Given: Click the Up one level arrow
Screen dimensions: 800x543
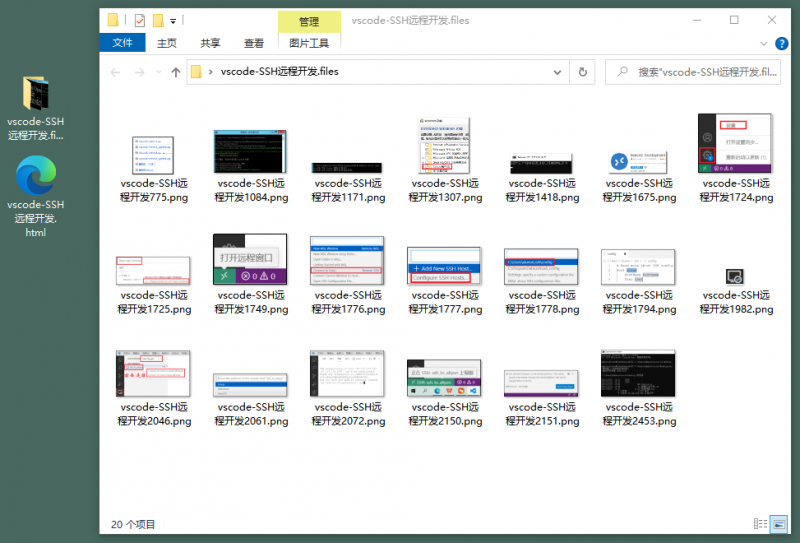Looking at the screenshot, I should coord(176,72).
